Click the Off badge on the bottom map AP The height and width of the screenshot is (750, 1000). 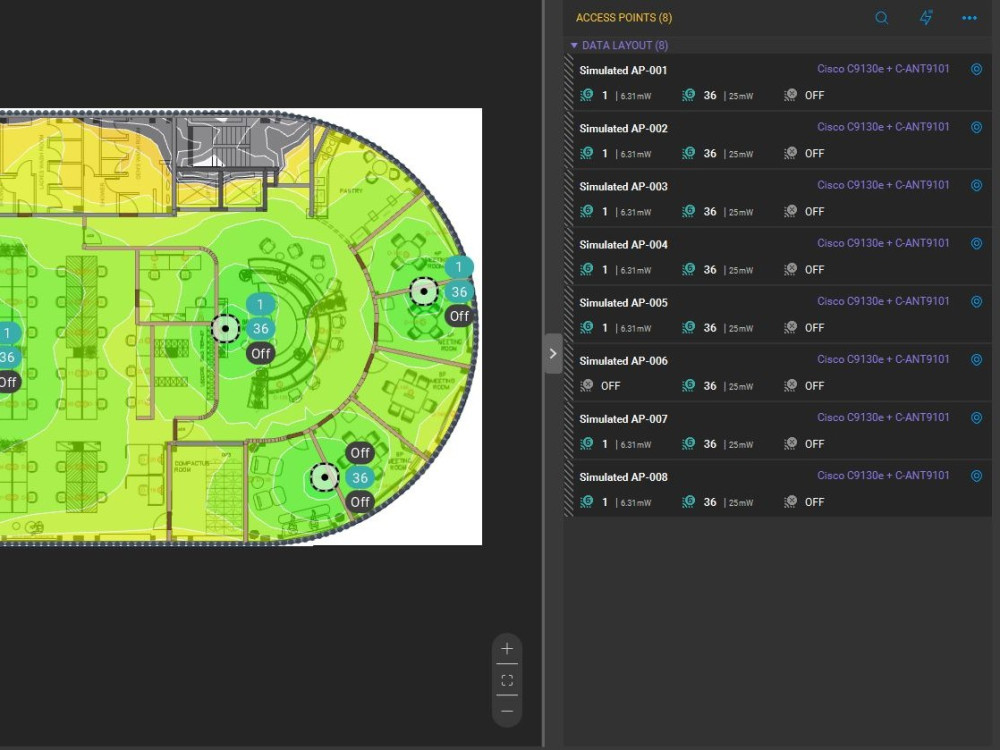[x=360, y=502]
